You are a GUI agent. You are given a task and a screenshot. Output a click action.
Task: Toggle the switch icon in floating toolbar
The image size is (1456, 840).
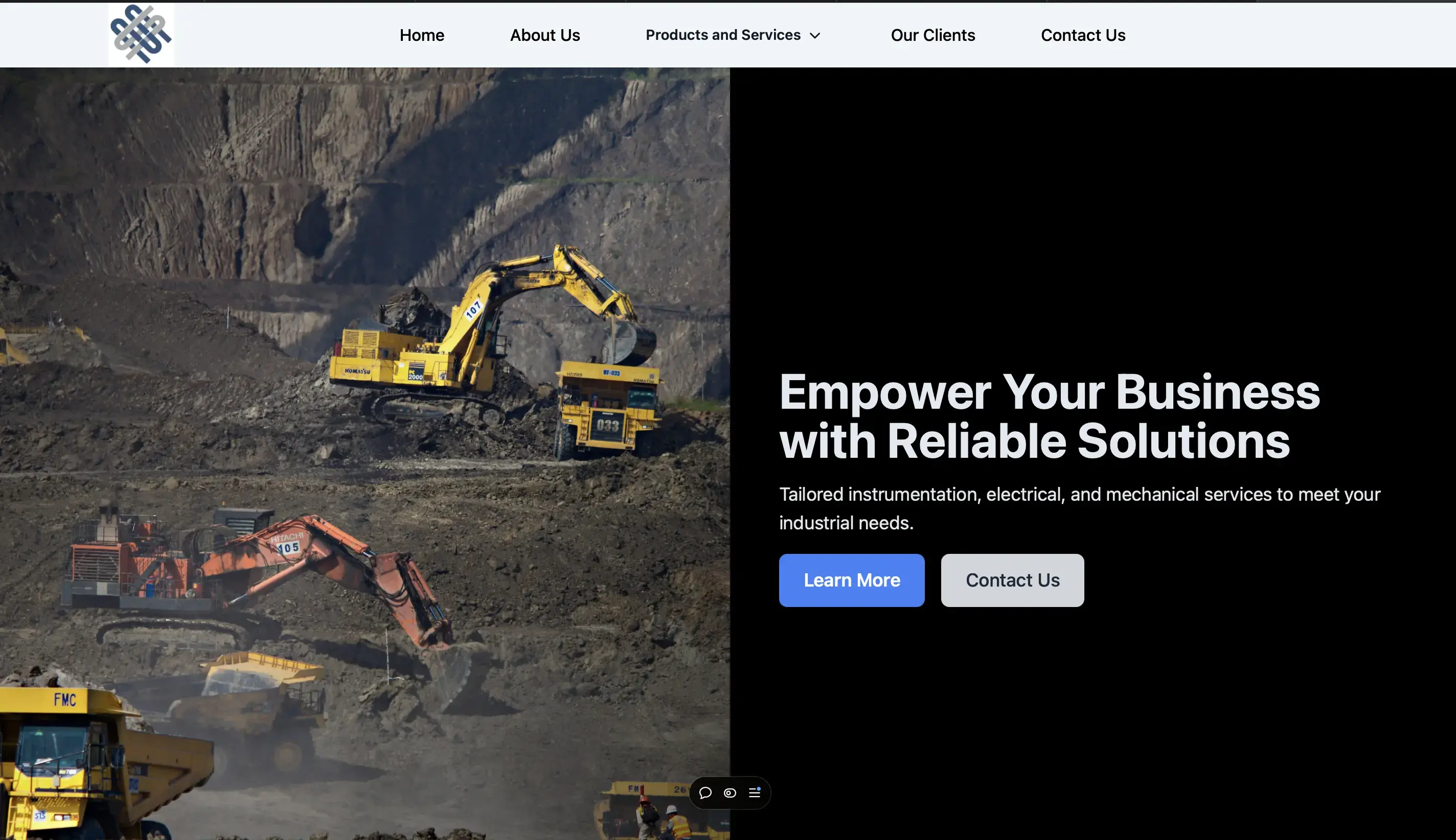[730, 792]
